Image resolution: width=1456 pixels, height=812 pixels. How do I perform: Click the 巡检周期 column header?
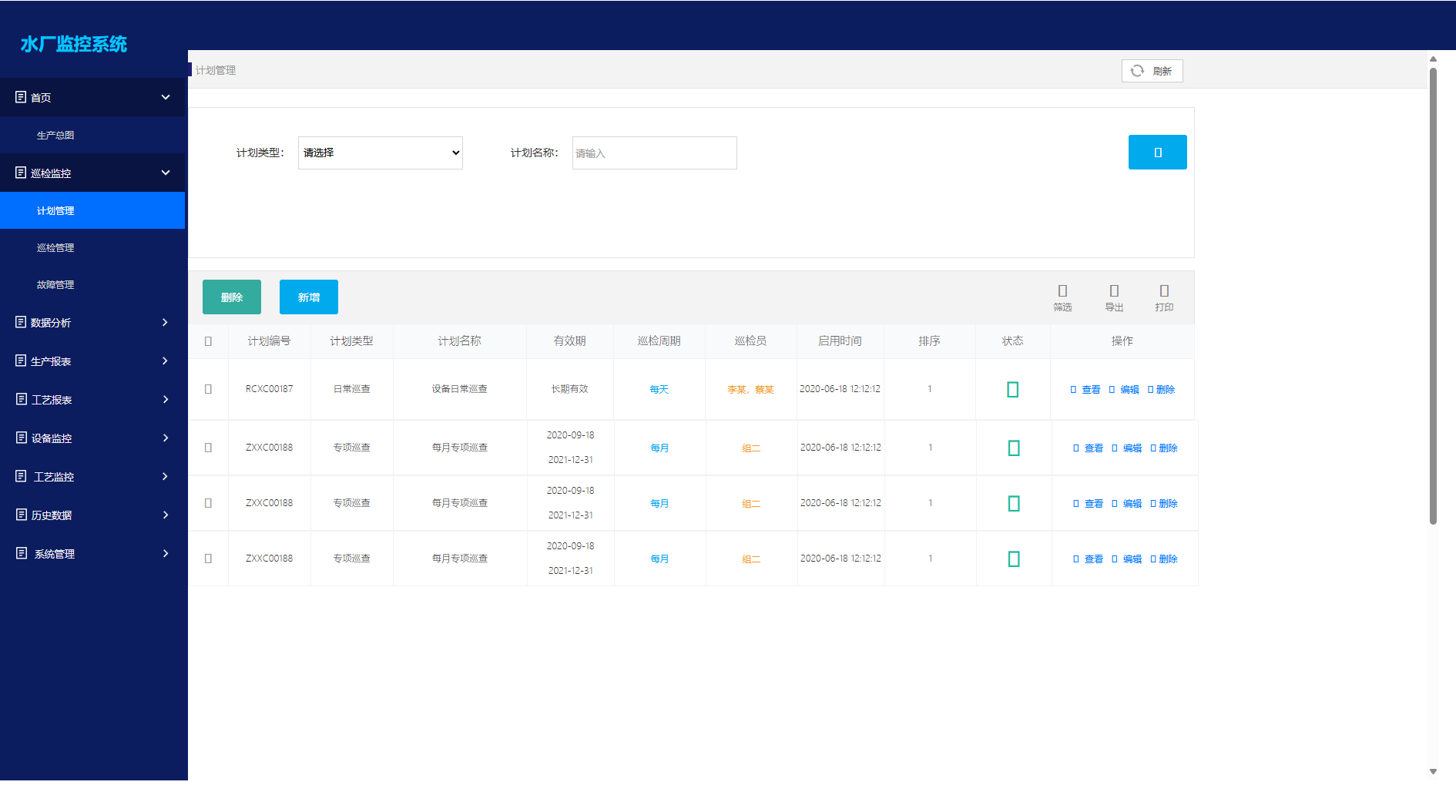659,341
